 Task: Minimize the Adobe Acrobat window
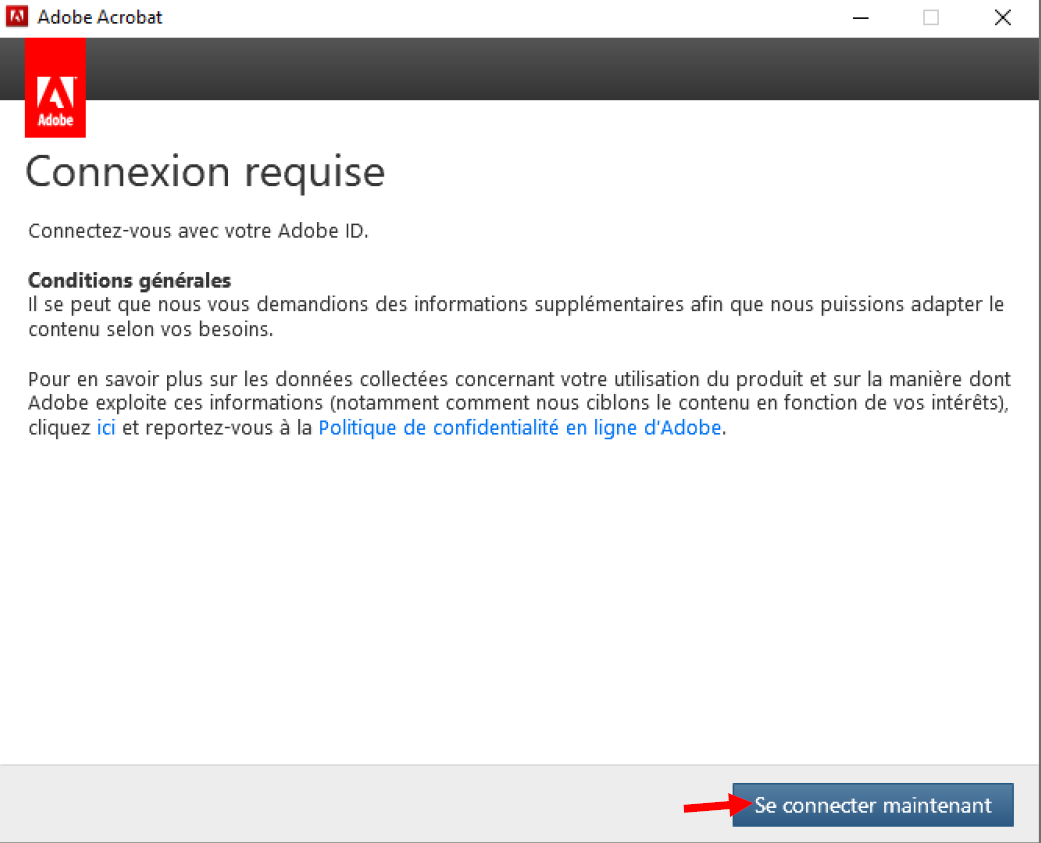click(859, 17)
